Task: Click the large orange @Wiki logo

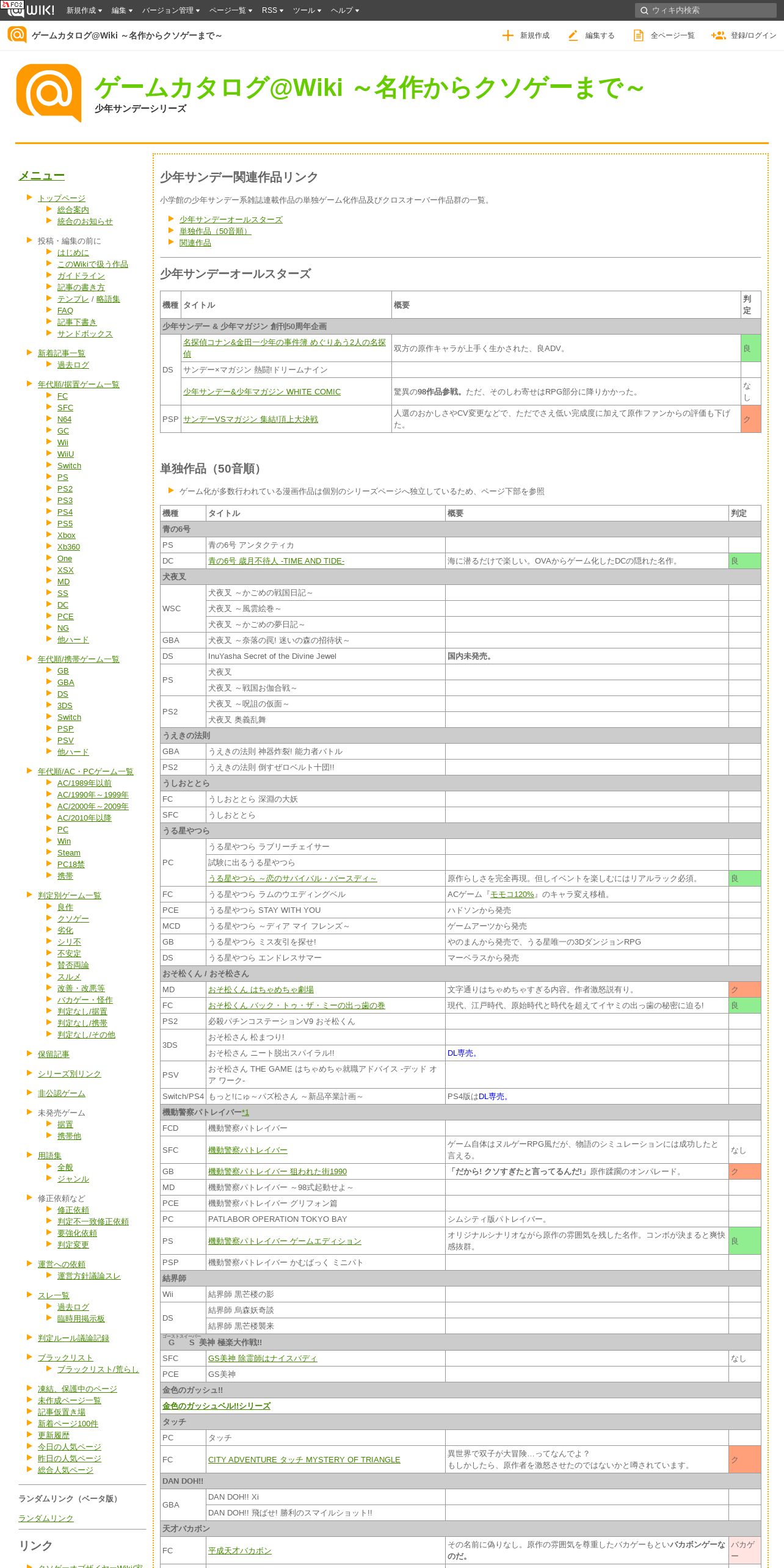Action: tap(49, 93)
